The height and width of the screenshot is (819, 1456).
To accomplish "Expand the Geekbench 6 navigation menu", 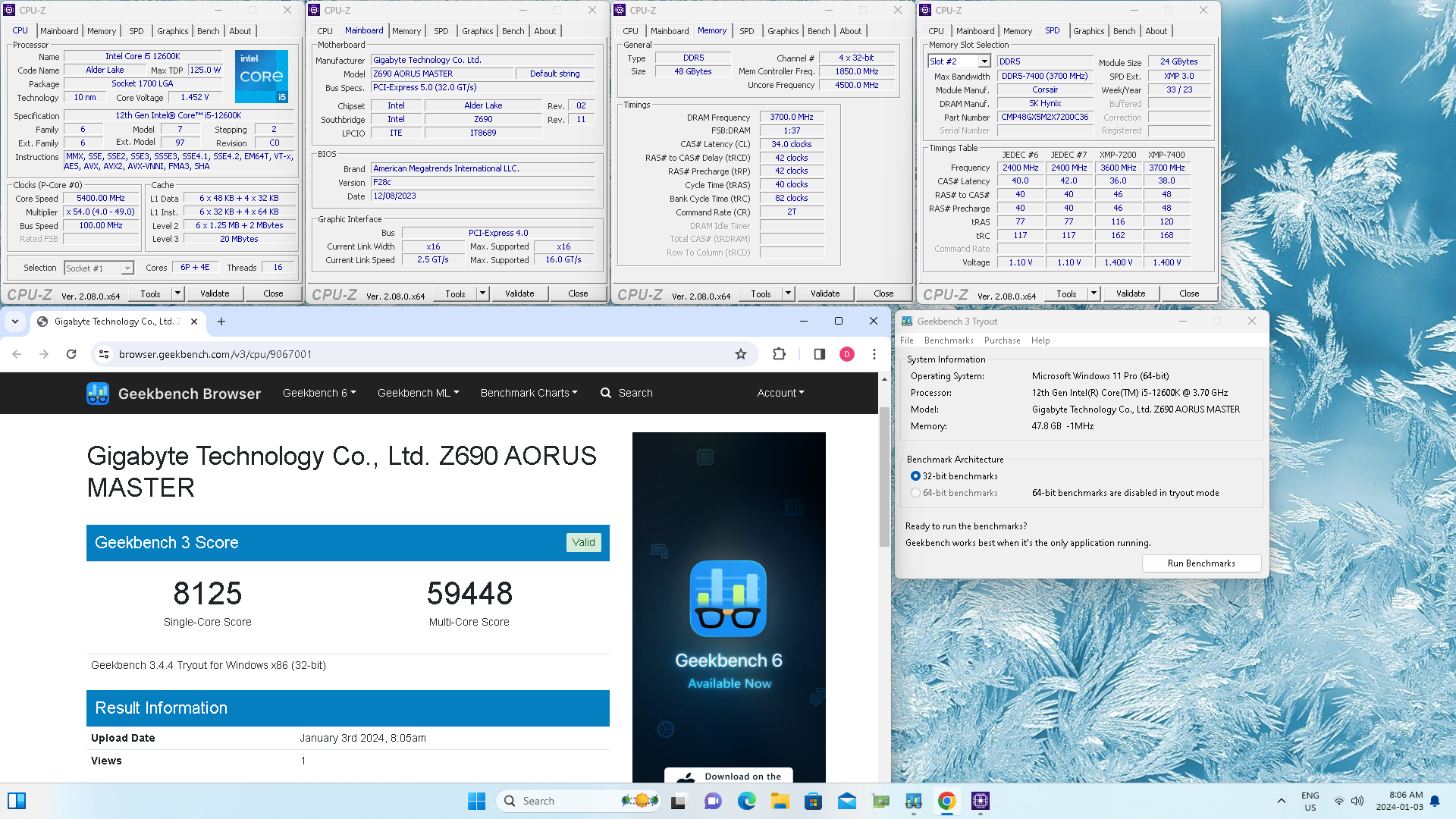I will 319,393.
